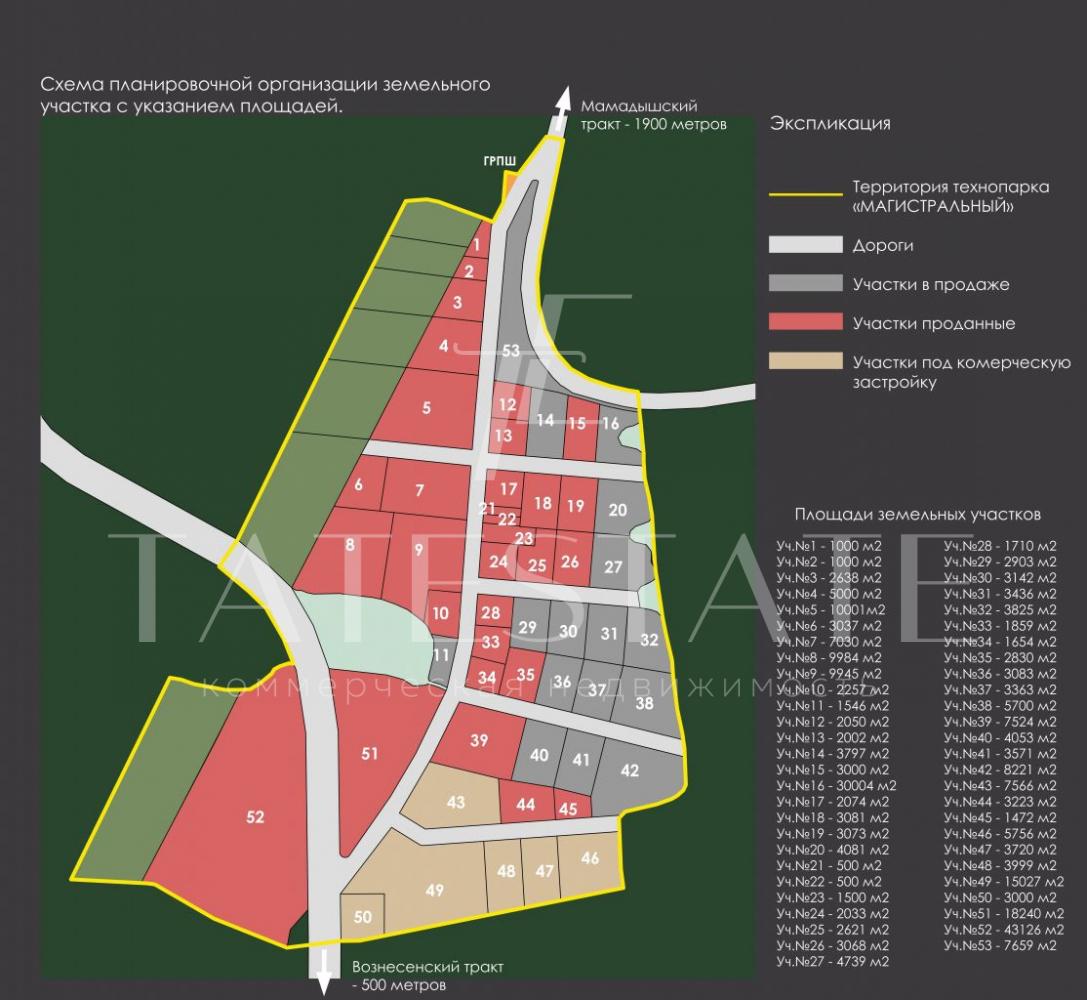Click the small plot numbered 50
Image resolution: width=1087 pixels, height=1000 pixels.
(362, 917)
